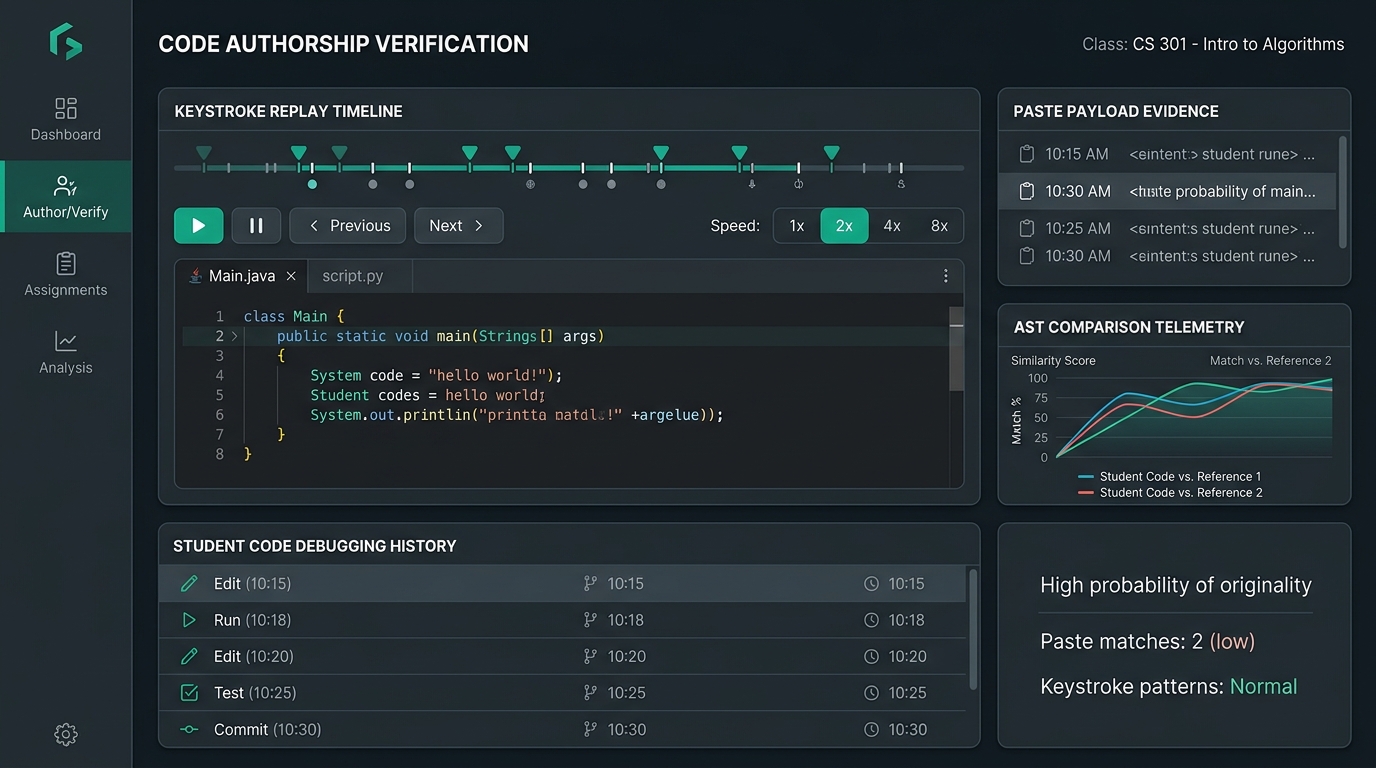Set replay speed to 1x
The image size is (1376, 768).
(x=797, y=226)
